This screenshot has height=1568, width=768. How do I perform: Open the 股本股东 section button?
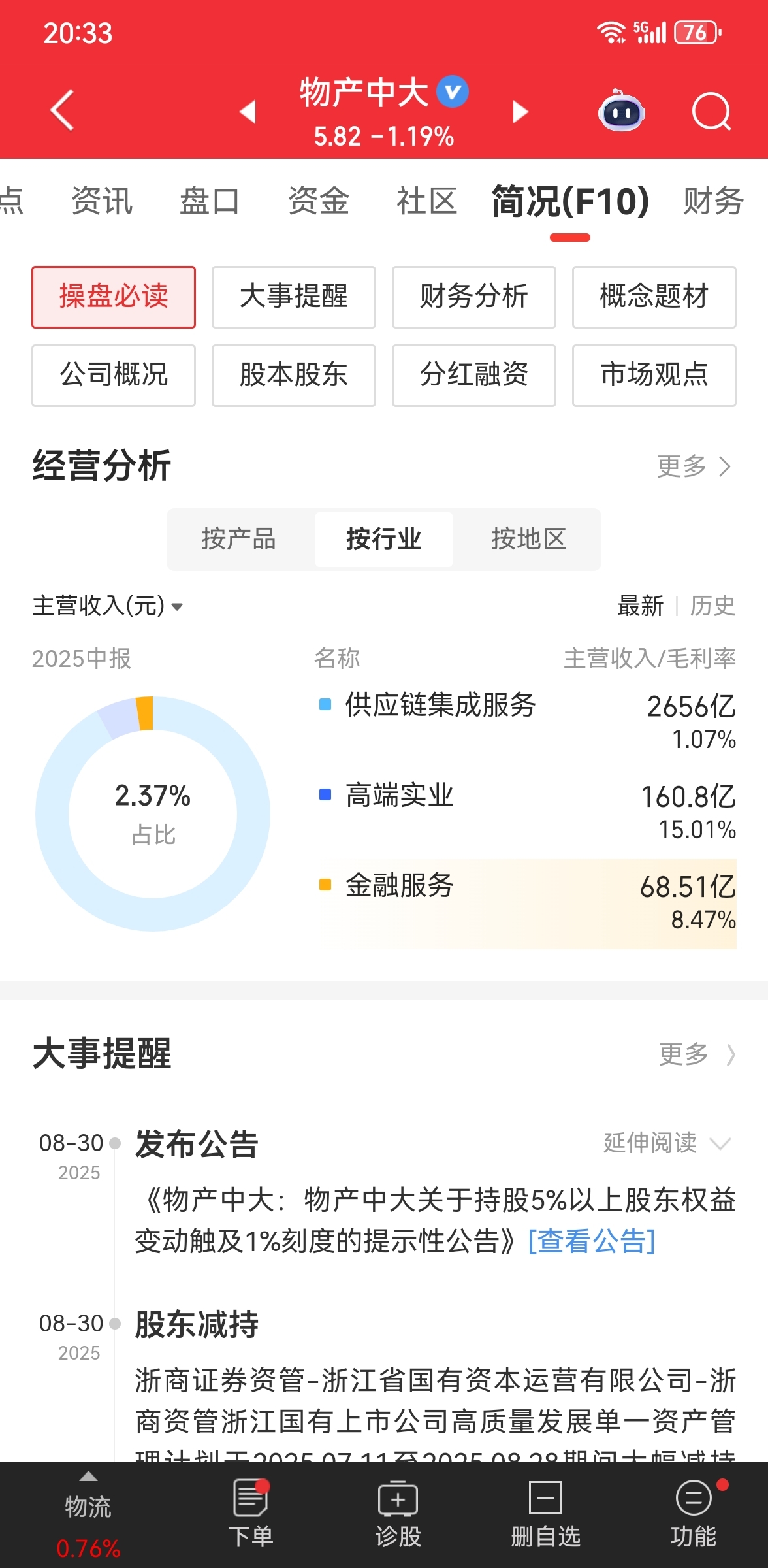click(294, 376)
